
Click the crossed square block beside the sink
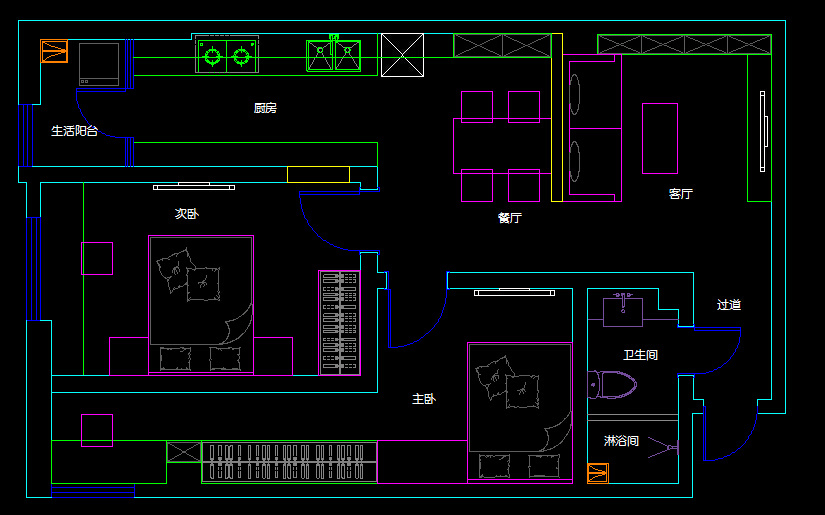(x=402, y=54)
